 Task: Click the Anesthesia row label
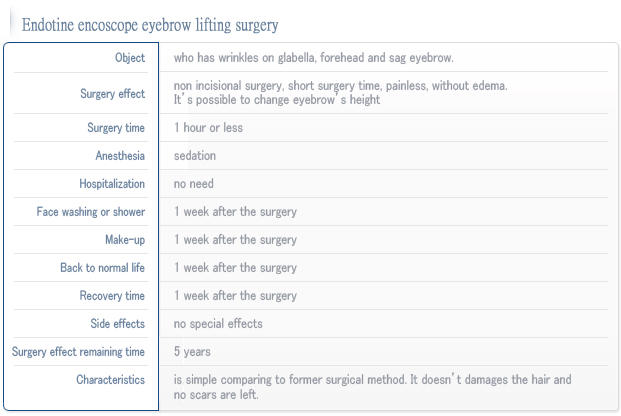point(120,156)
